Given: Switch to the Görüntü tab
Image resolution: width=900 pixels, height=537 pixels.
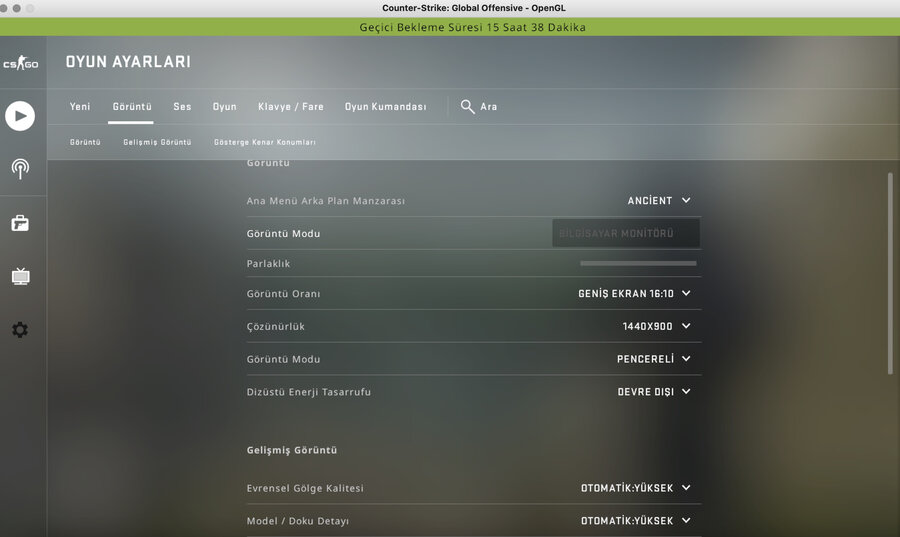Looking at the screenshot, I should click(132, 107).
